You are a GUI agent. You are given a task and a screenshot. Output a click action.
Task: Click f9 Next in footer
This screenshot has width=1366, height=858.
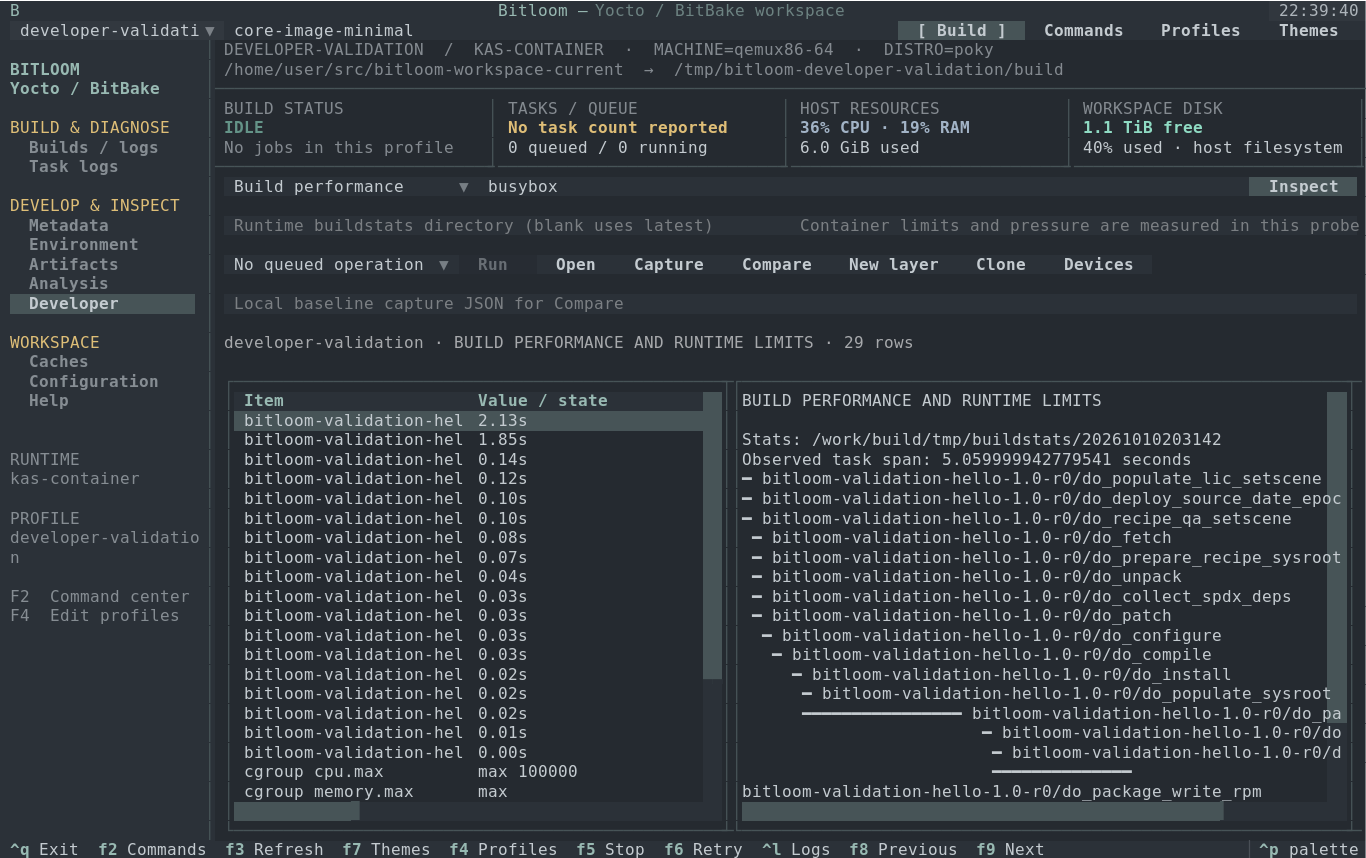pos(1010,849)
